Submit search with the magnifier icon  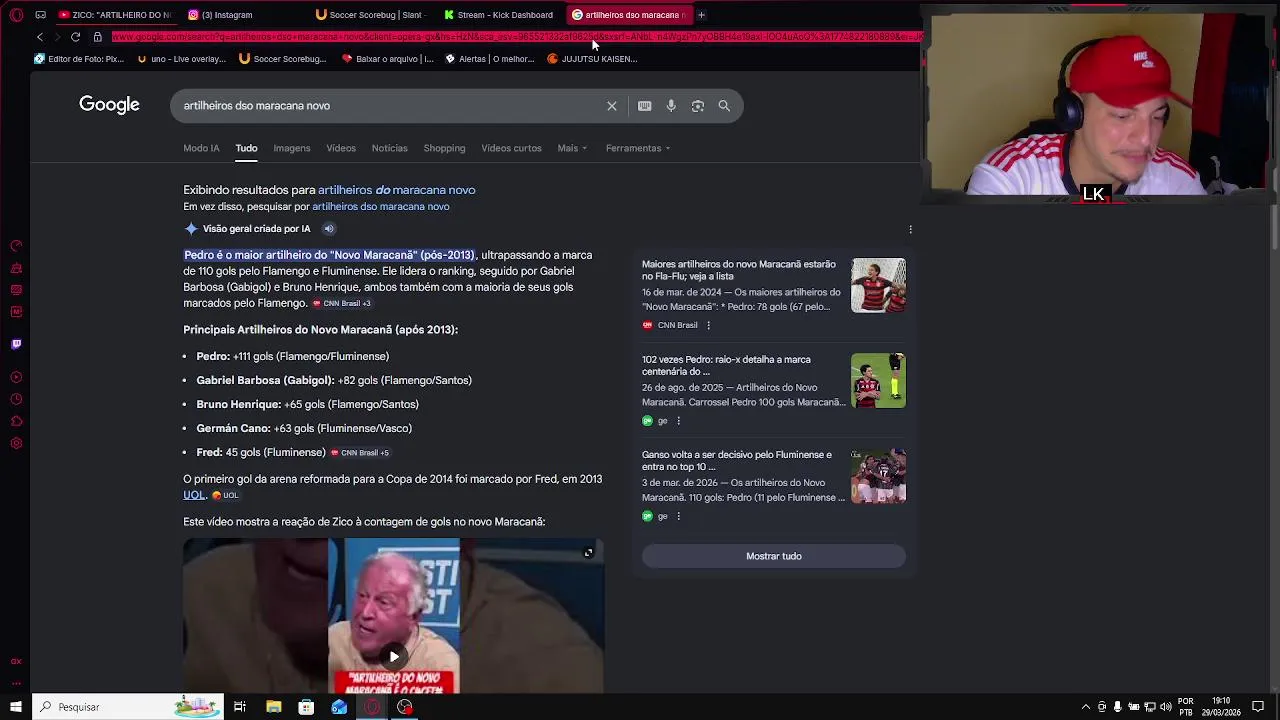(724, 106)
